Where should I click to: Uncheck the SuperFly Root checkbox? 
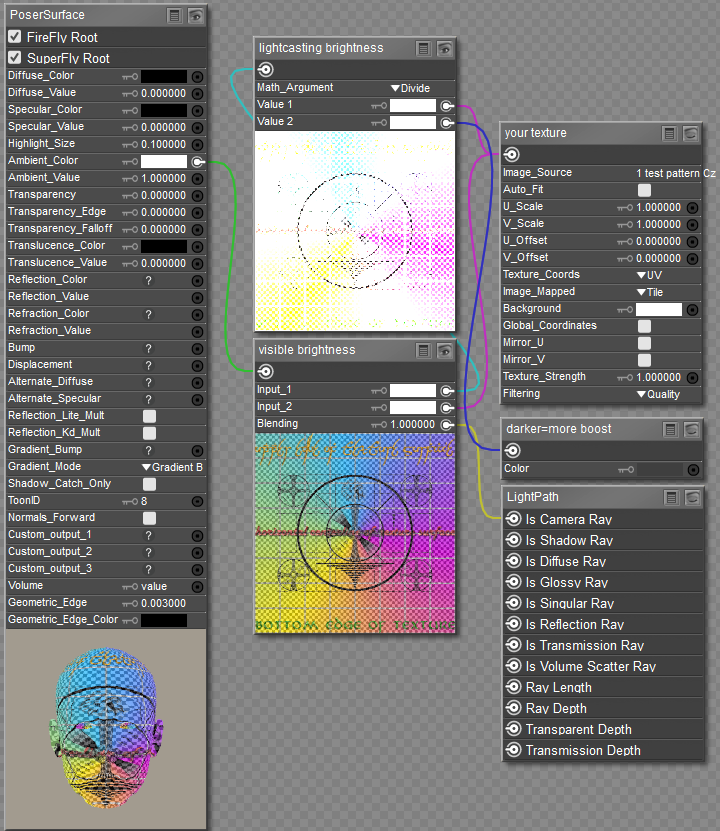pos(15,58)
